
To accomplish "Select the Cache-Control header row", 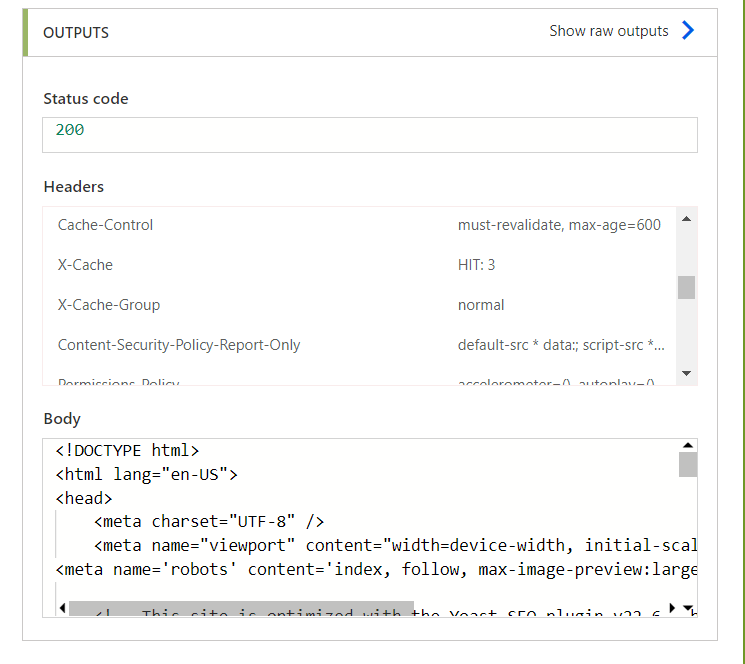I will [359, 225].
